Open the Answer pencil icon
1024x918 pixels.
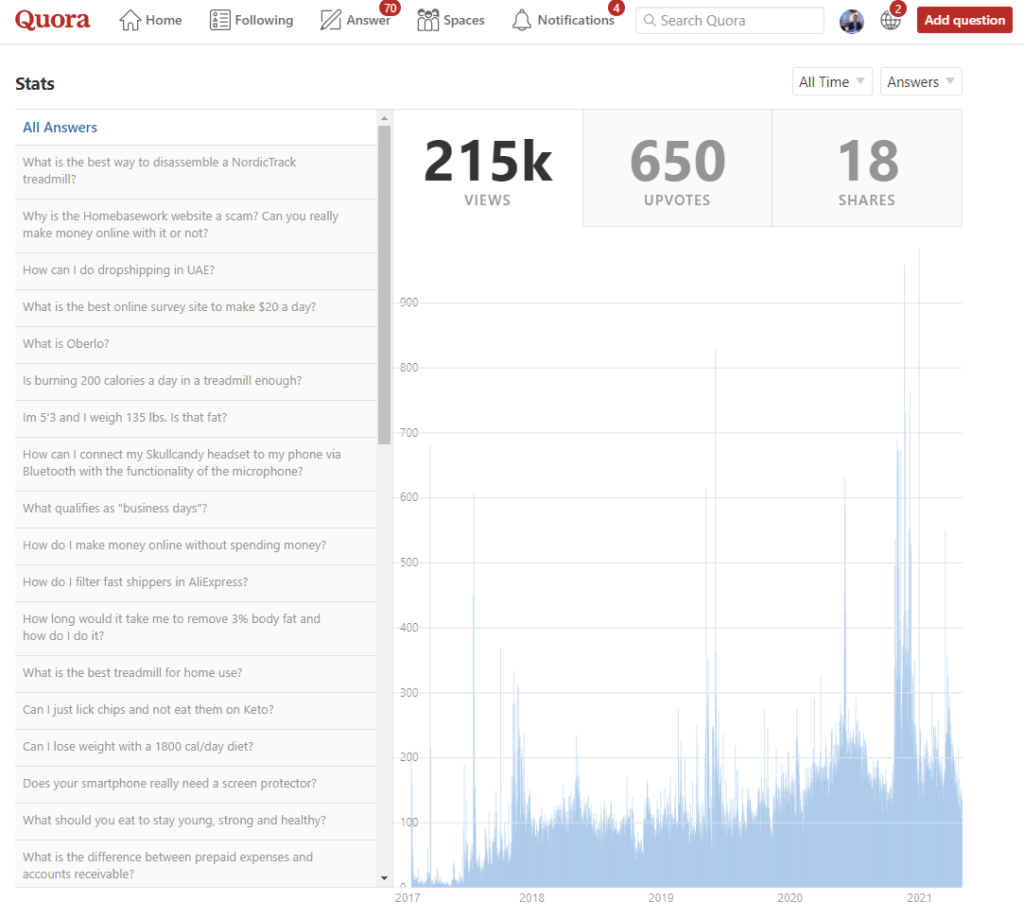(x=330, y=20)
